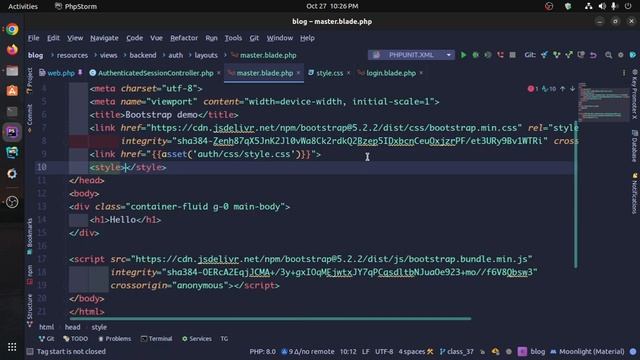Click the Git push arrow icon
Screen dimensions: 640x360
(569, 55)
